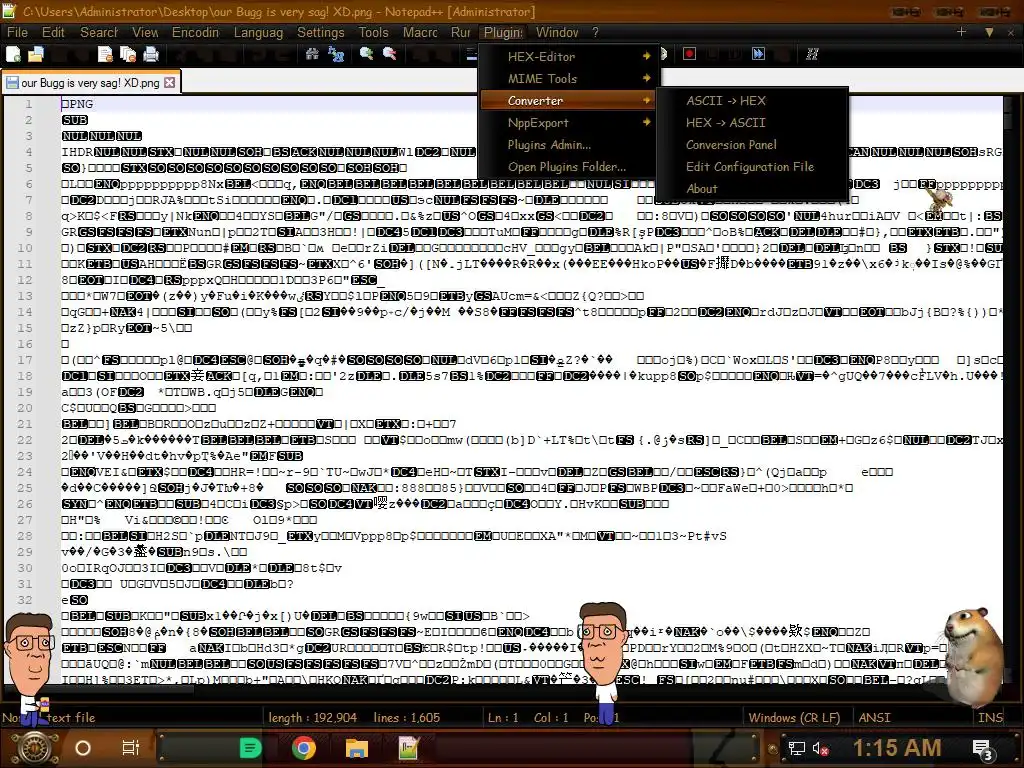The image size is (1024, 768).
Task: Click the PNG text on line 1
Action: coord(80,104)
